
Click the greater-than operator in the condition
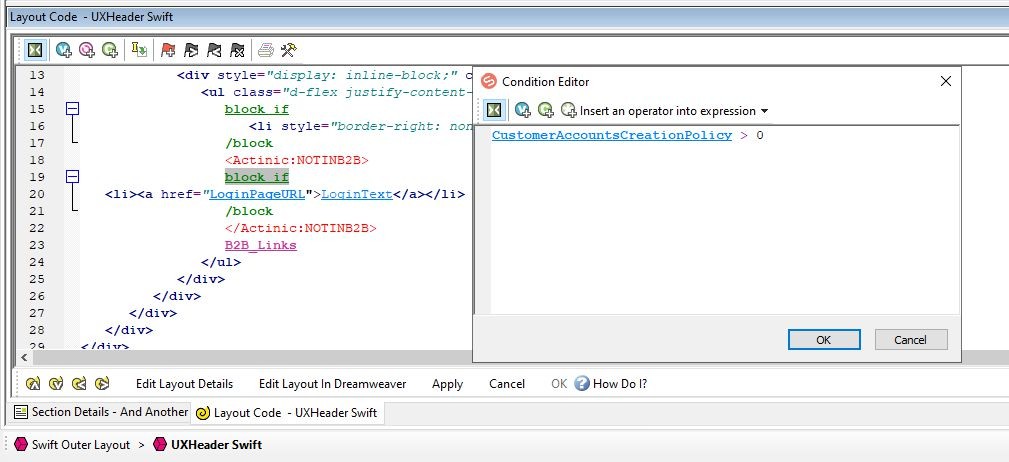coord(744,135)
